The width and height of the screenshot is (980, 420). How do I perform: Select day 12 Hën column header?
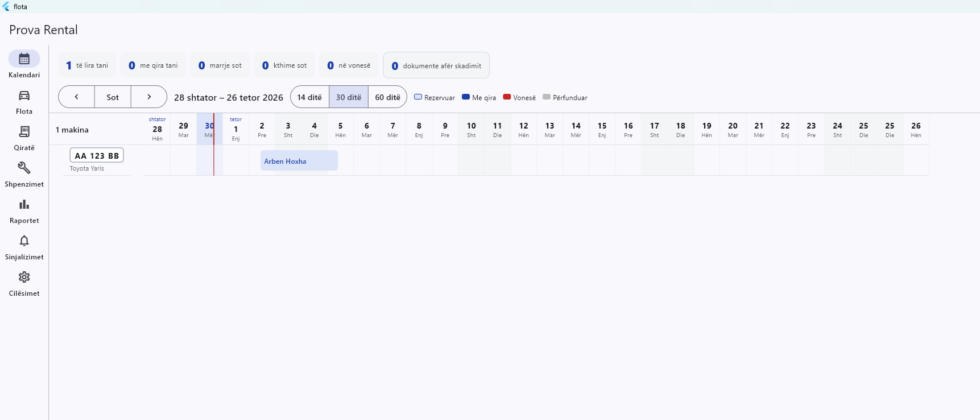pyautogui.click(x=523, y=129)
